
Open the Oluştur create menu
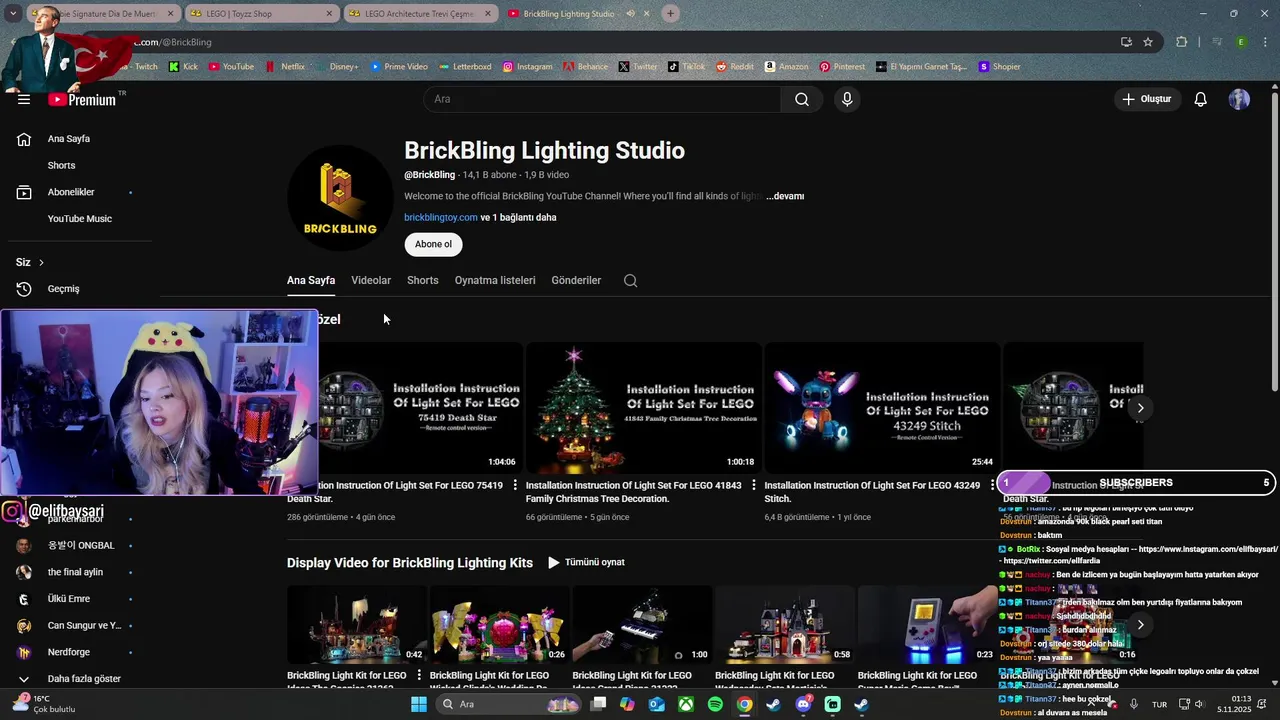coord(1146,99)
